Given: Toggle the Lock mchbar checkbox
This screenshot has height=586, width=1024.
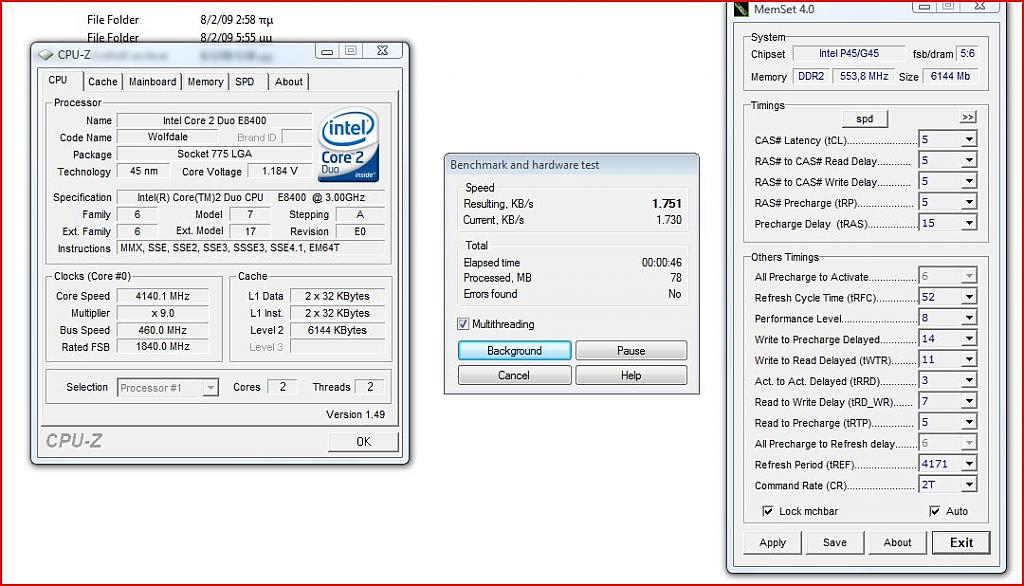Looking at the screenshot, I should point(768,511).
